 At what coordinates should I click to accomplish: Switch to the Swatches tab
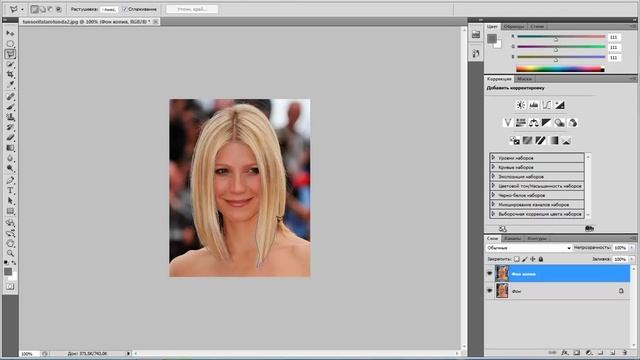pyautogui.click(x=513, y=27)
